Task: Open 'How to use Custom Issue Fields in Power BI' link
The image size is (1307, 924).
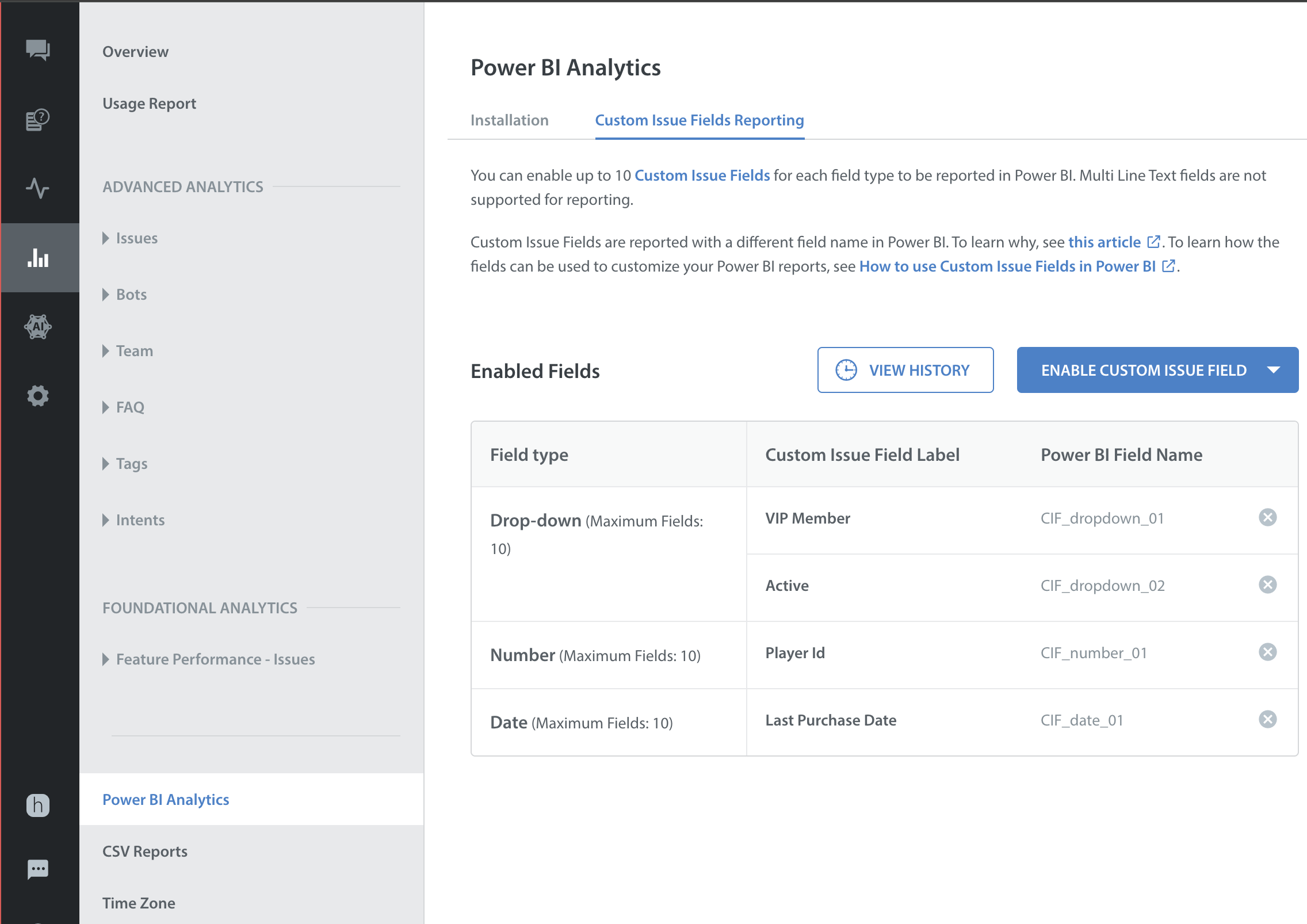Action: (x=1008, y=266)
